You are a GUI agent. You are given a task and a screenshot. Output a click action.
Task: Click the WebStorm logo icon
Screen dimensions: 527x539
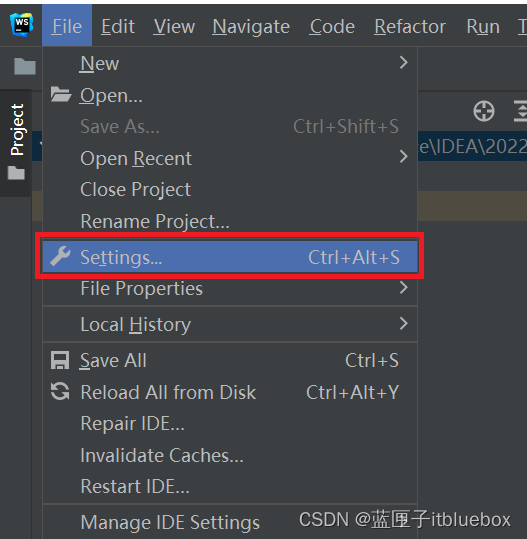[21, 25]
